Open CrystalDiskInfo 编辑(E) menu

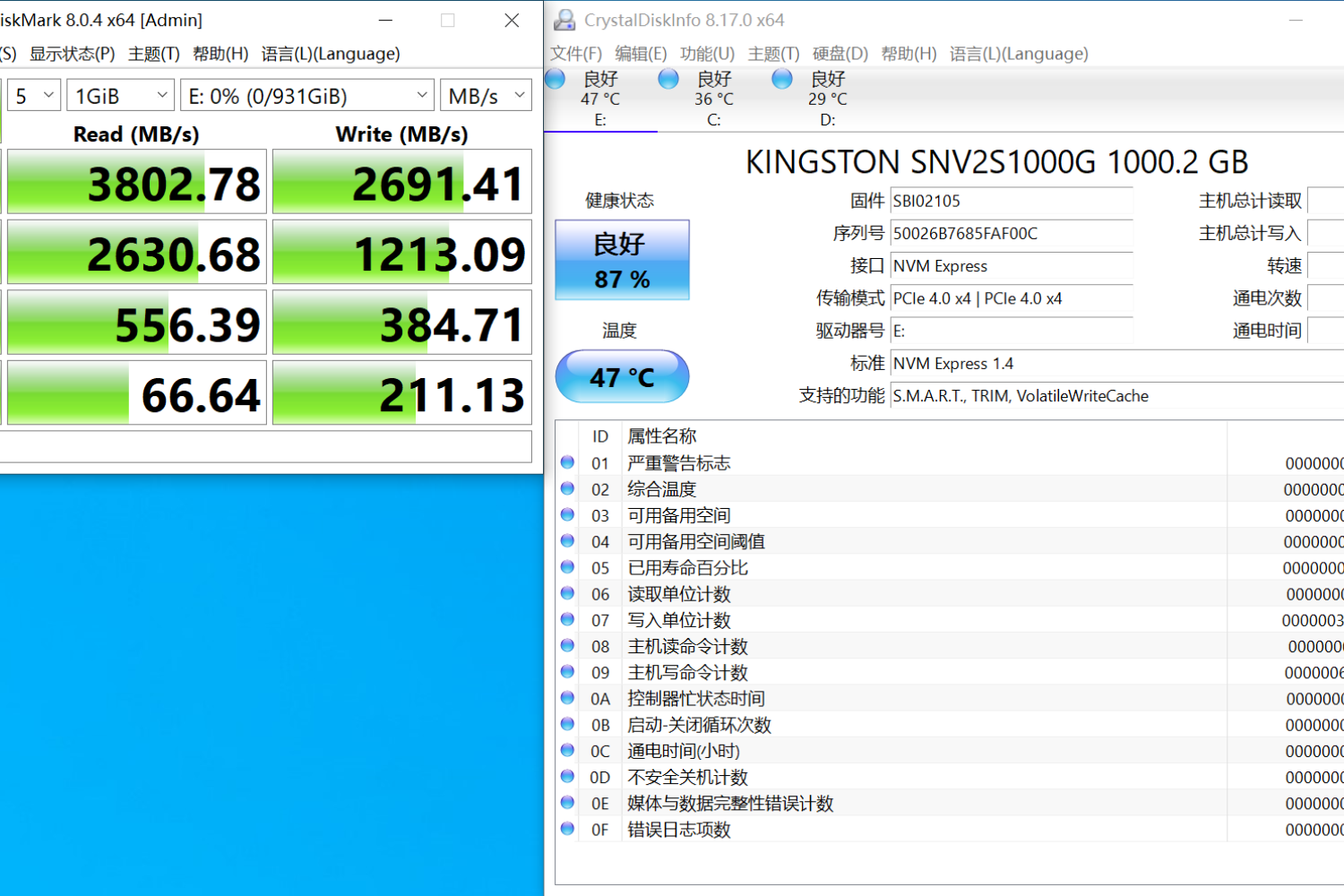(x=641, y=54)
